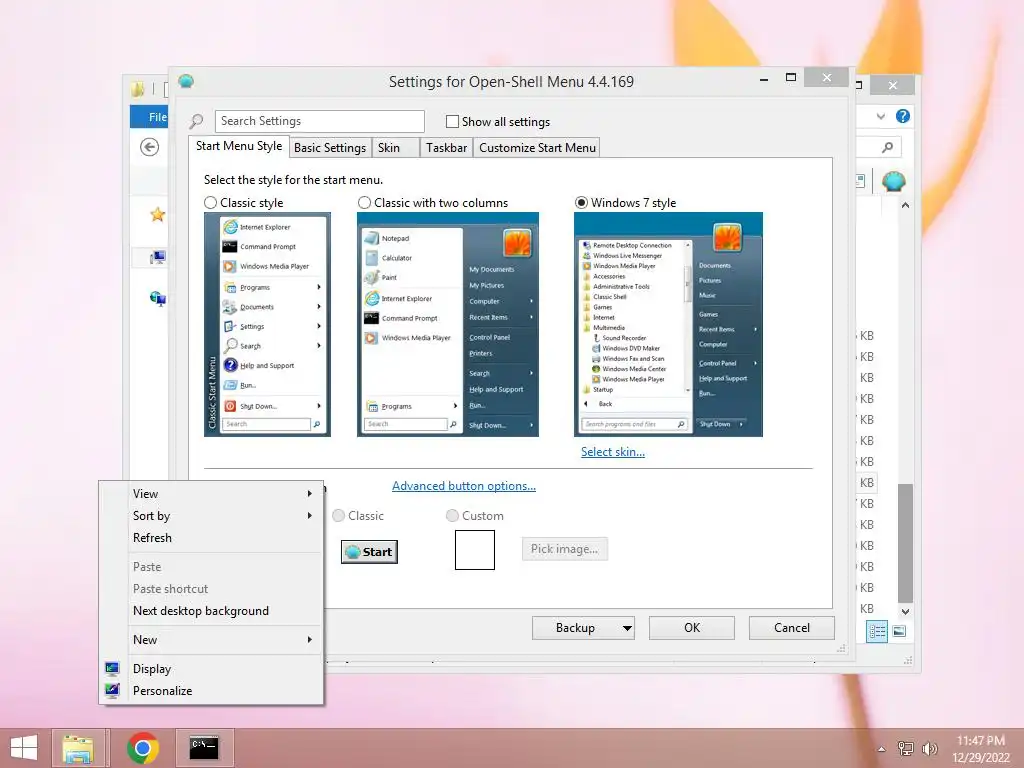Image resolution: width=1024 pixels, height=768 pixels.
Task: Open the Basic Settings tab
Action: tap(330, 148)
